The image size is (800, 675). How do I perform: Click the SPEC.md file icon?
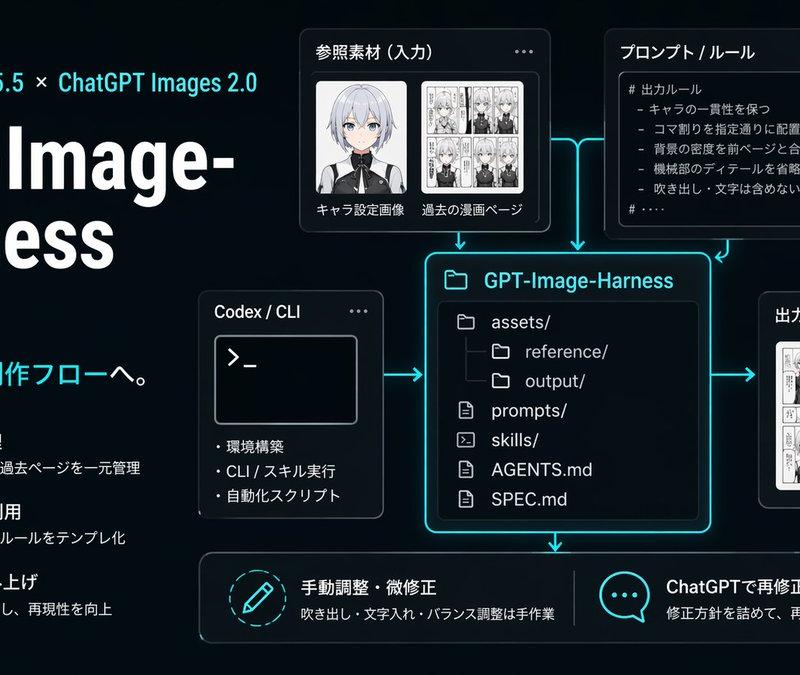tap(465, 499)
